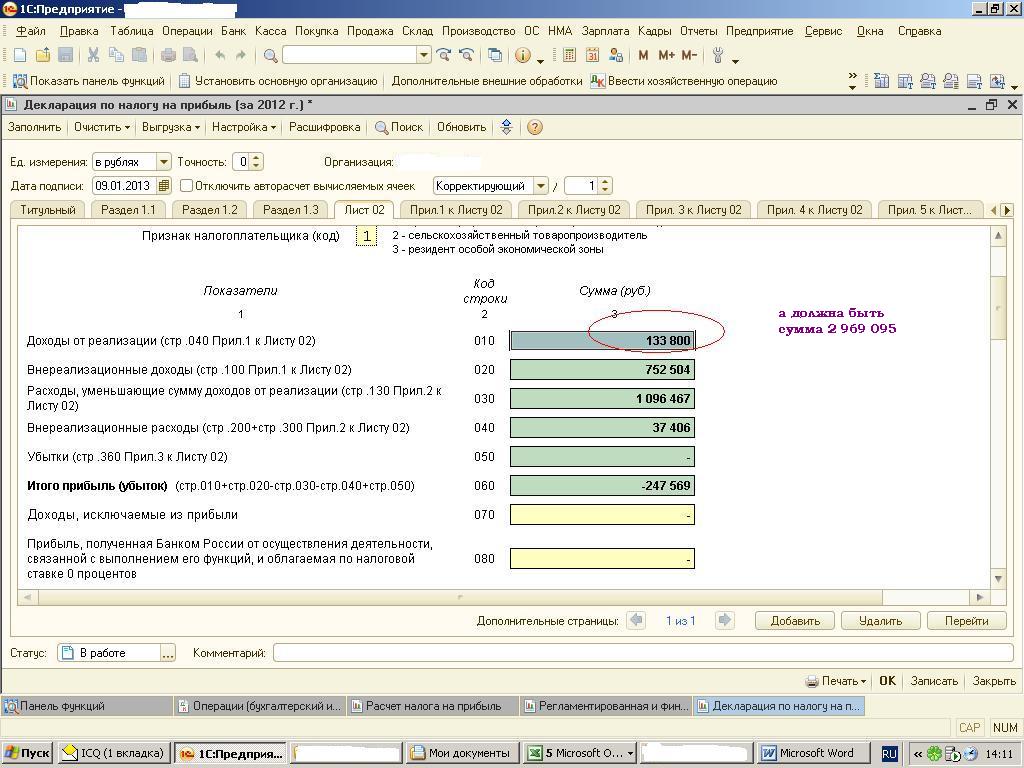The width and height of the screenshot is (1024, 768).
Task: Click the Open file folder icon
Action: coord(42,56)
